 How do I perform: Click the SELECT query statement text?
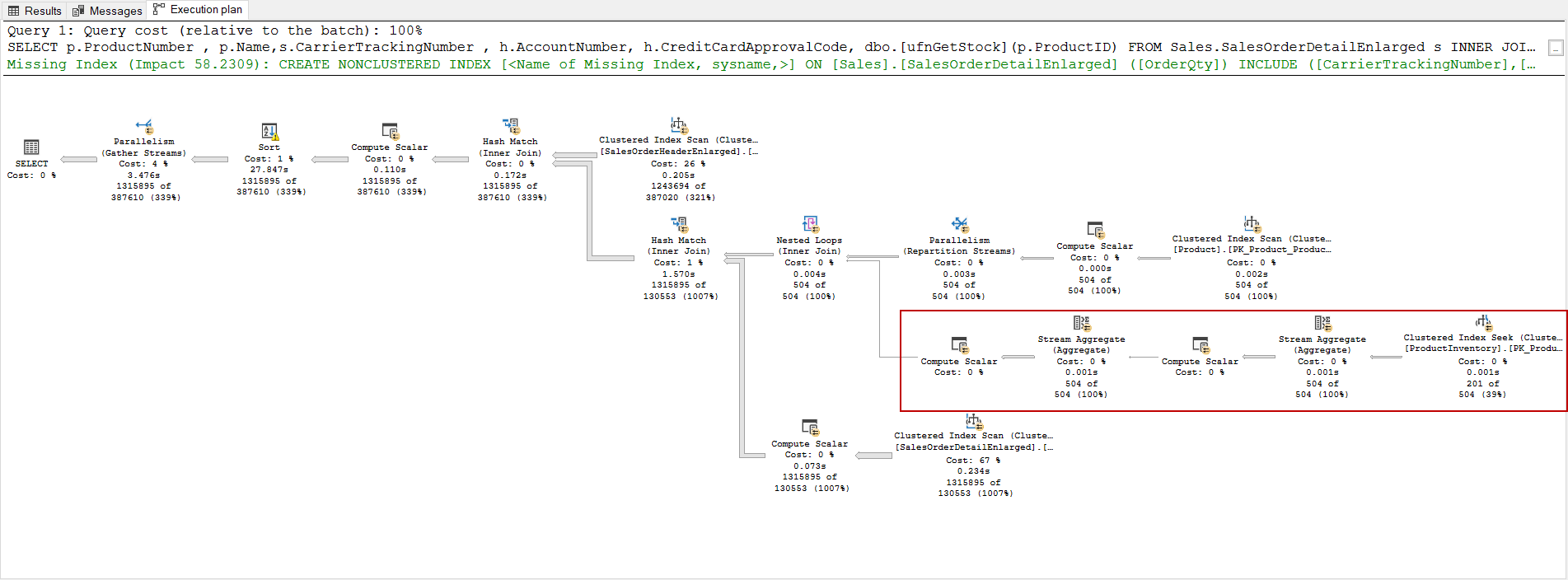point(771,47)
